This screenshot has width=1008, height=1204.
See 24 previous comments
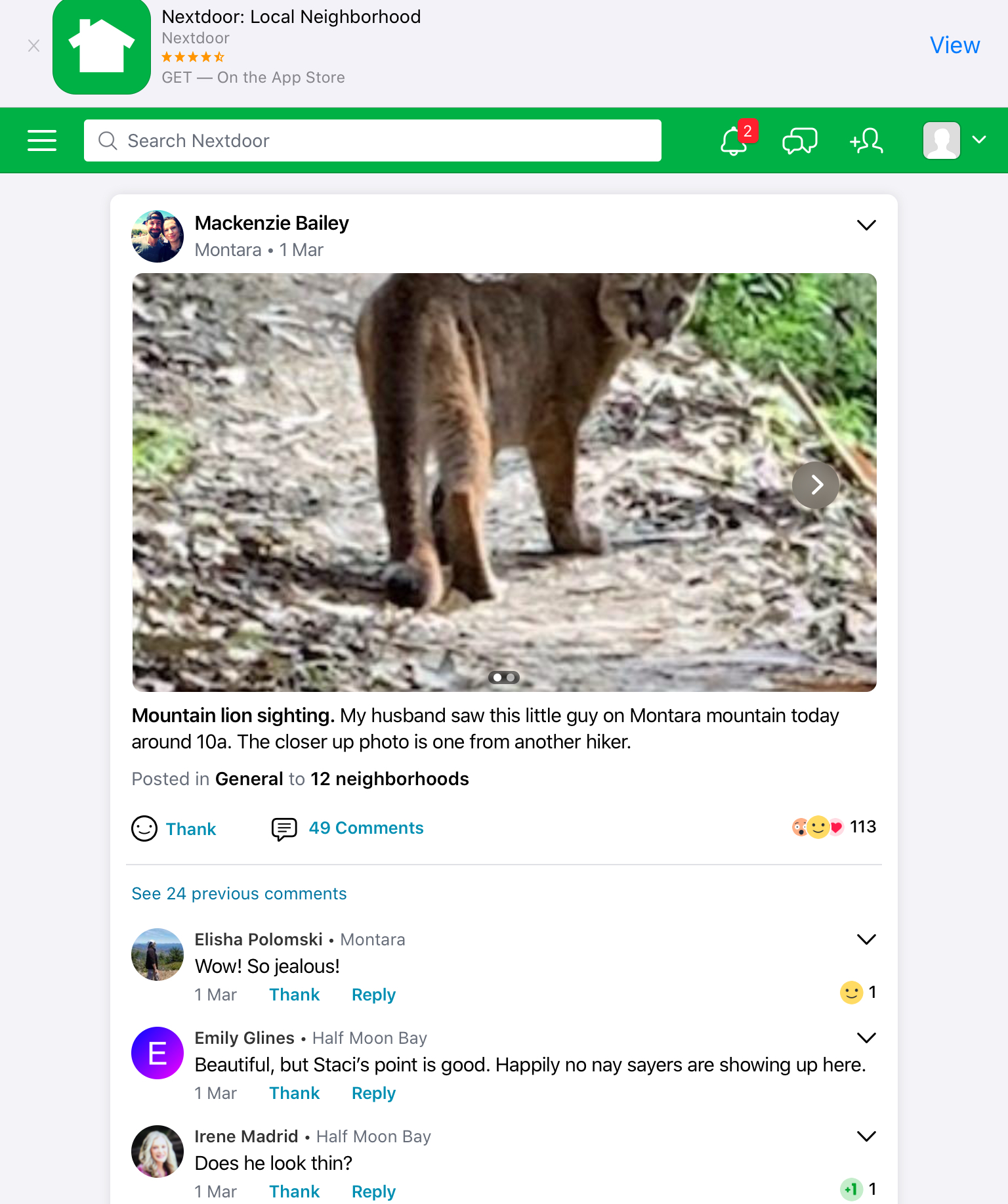click(239, 893)
